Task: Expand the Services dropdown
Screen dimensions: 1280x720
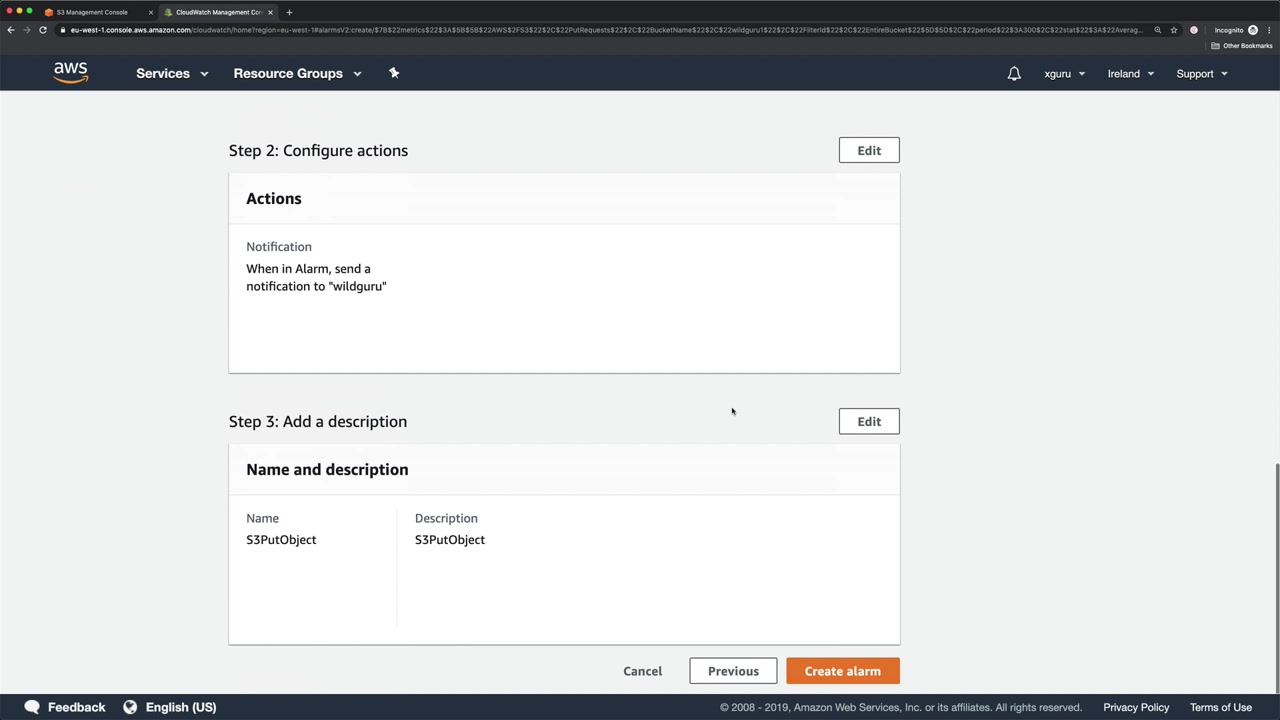Action: coord(172,73)
